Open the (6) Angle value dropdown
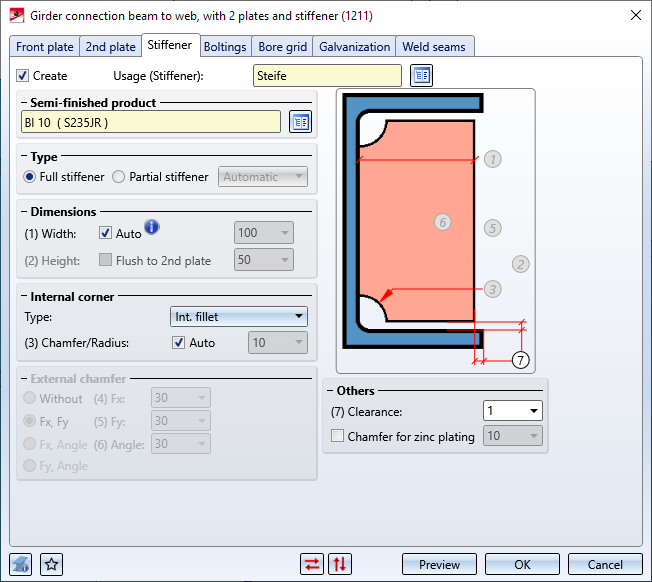The width and height of the screenshot is (652, 582). [x=181, y=444]
